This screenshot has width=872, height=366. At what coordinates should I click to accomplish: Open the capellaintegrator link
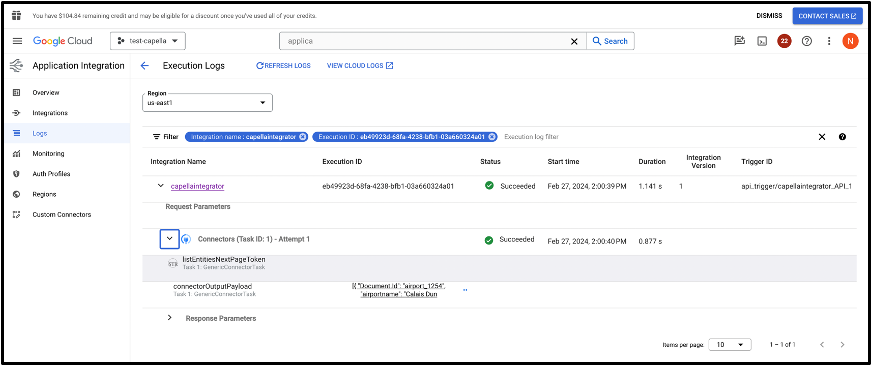(x=197, y=186)
